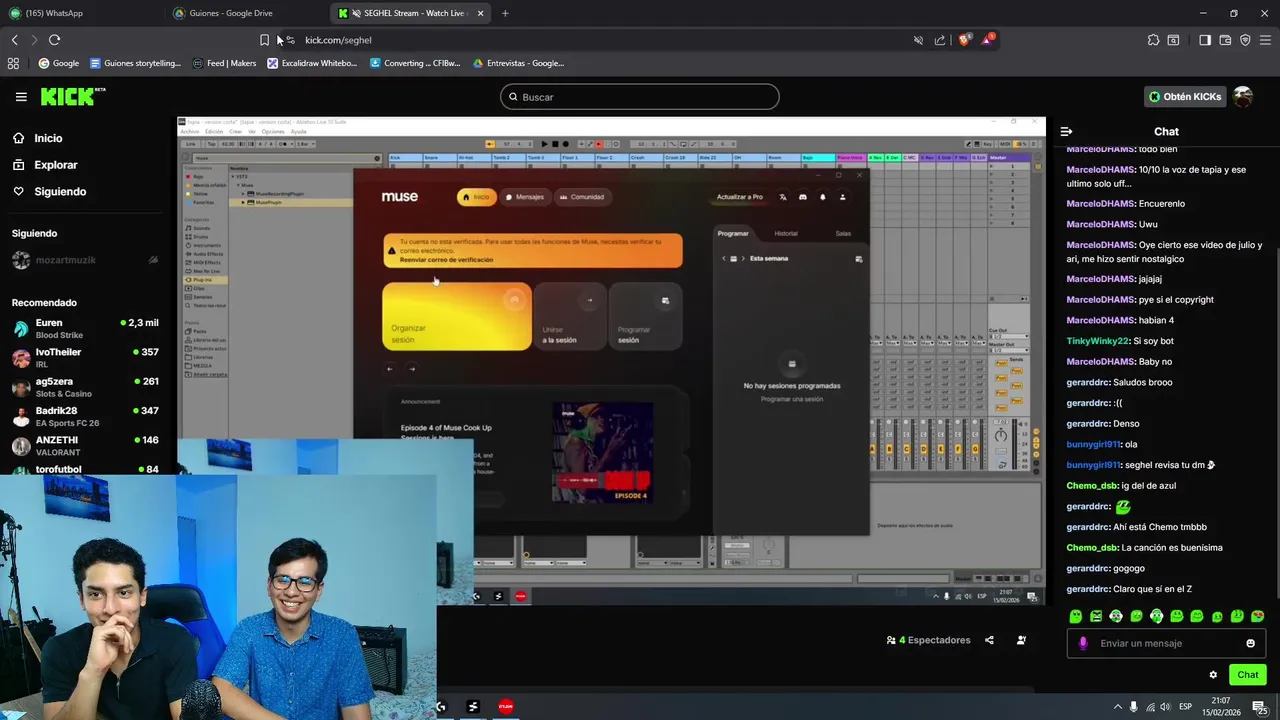This screenshot has width=1280, height=720.
Task: Click the purple microphone icon in chat
Action: click(x=1083, y=643)
